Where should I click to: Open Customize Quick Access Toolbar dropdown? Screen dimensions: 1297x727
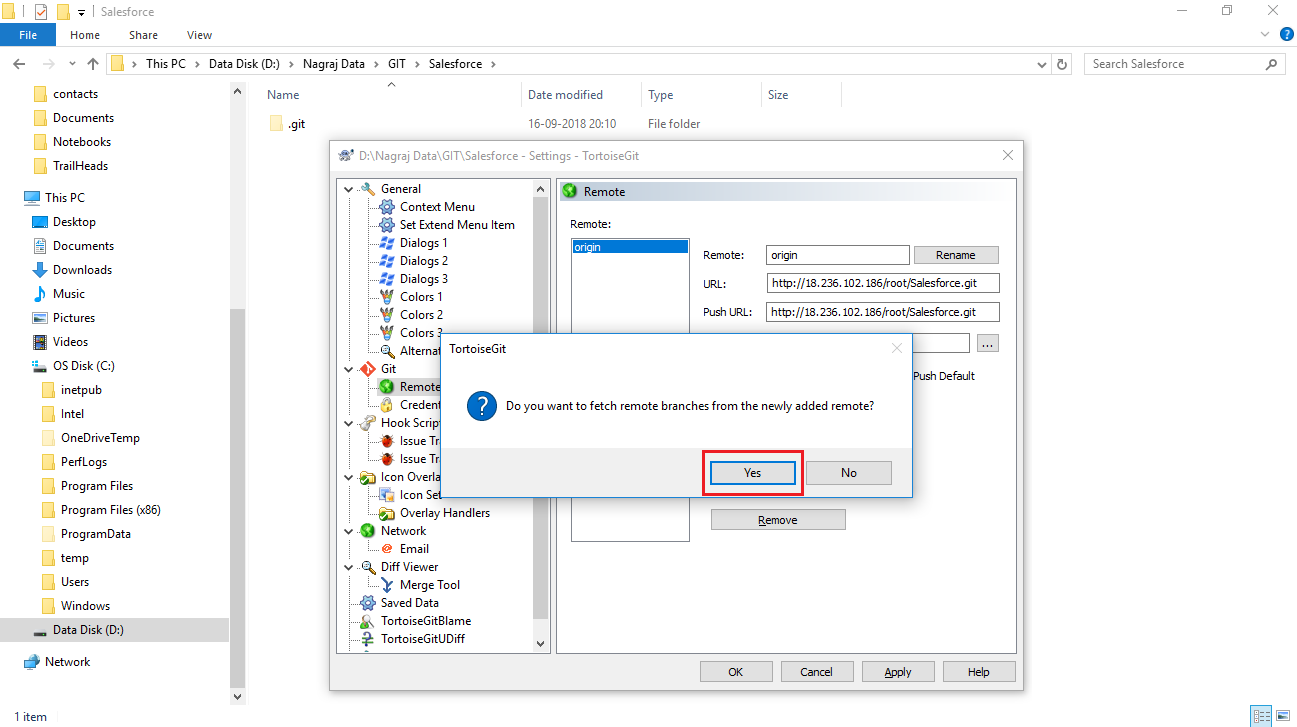click(81, 12)
